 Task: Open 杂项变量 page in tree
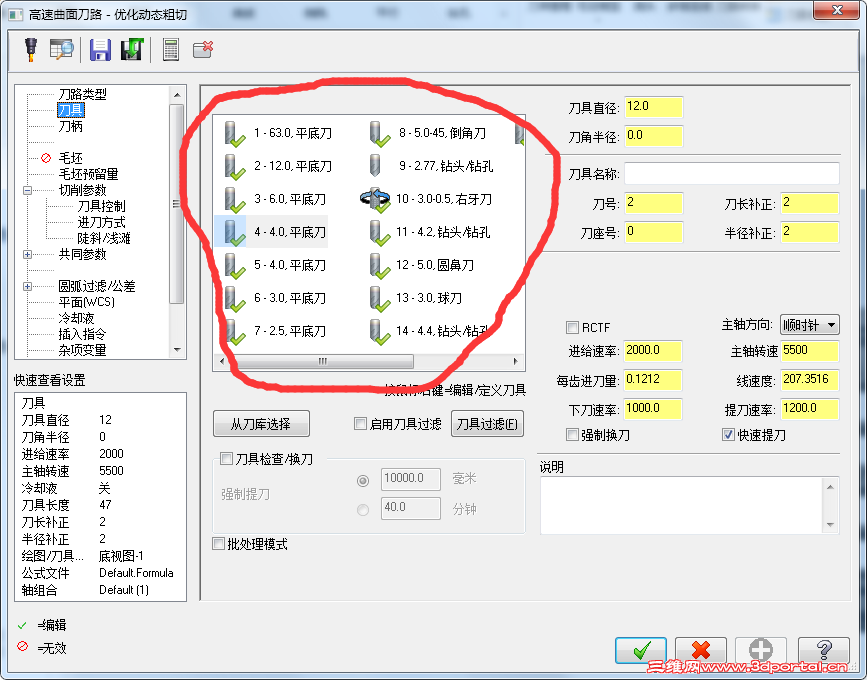(82, 350)
